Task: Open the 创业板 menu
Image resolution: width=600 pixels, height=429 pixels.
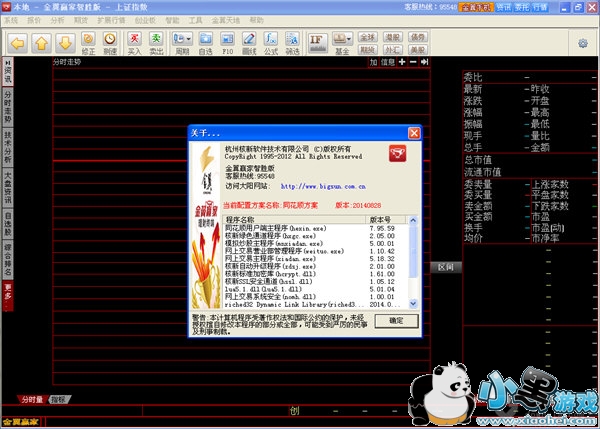Action: click(145, 20)
